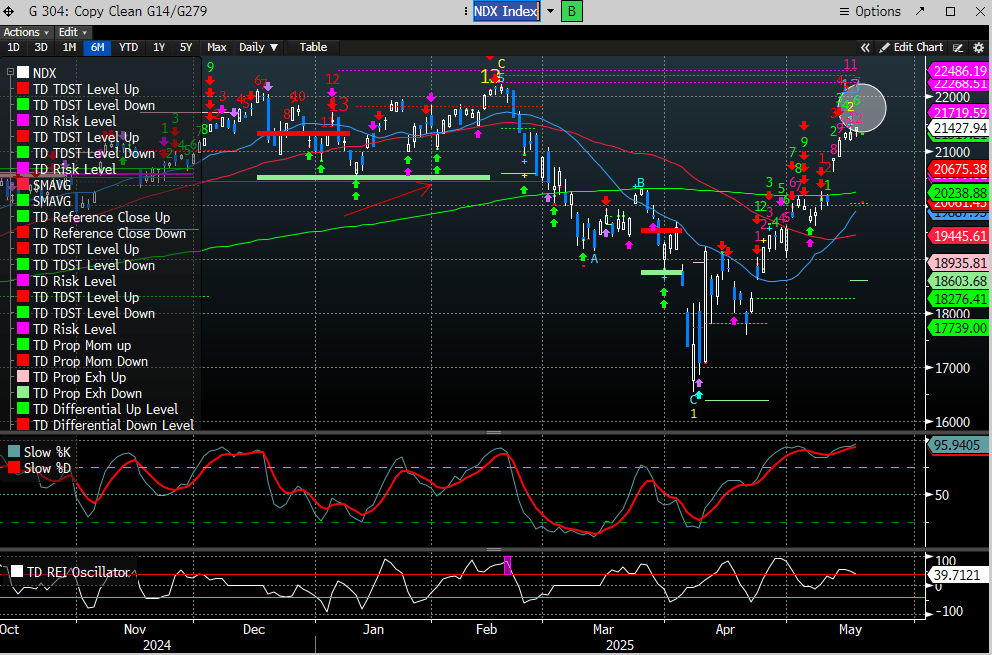Select the Max time range

click(x=216, y=47)
